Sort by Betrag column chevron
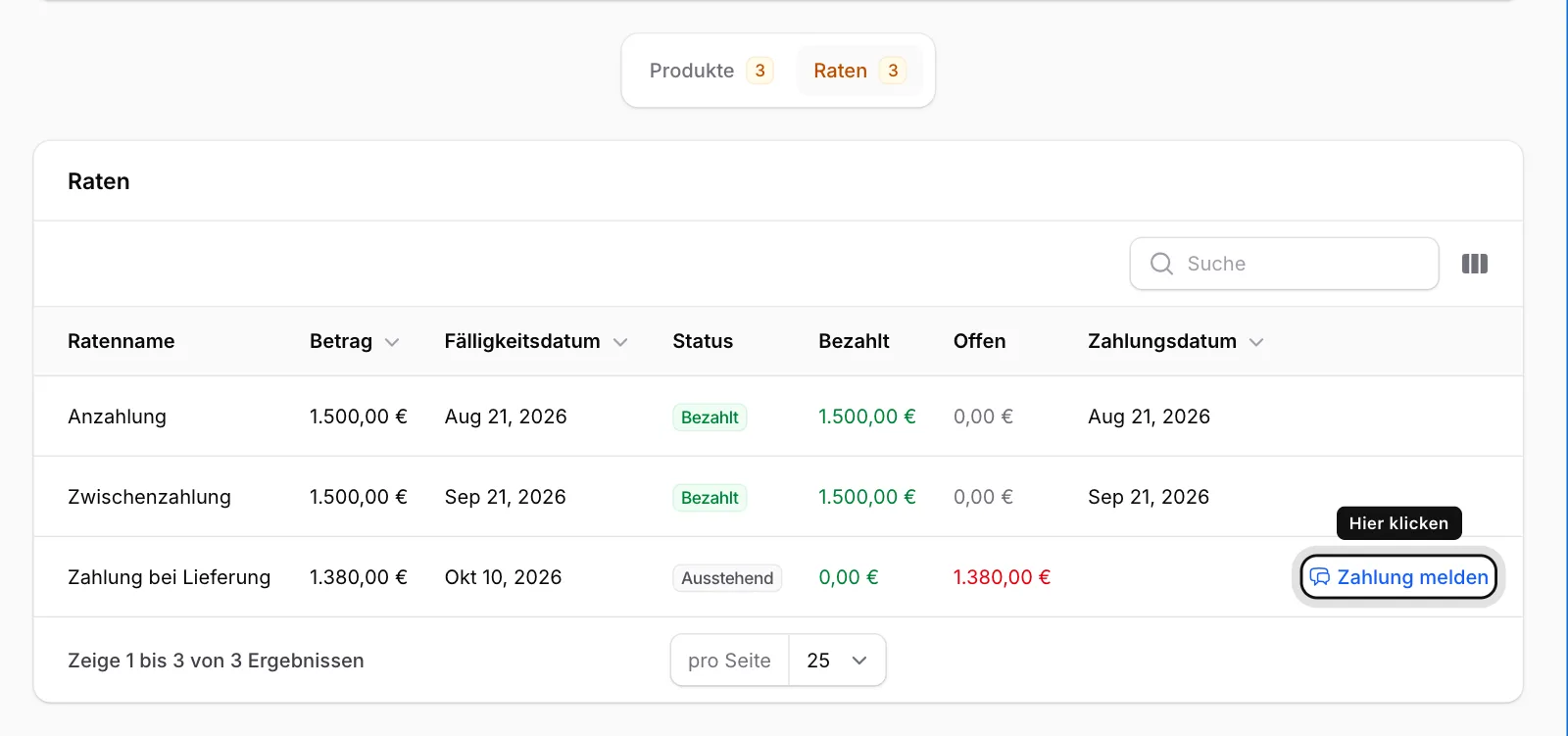 (392, 342)
